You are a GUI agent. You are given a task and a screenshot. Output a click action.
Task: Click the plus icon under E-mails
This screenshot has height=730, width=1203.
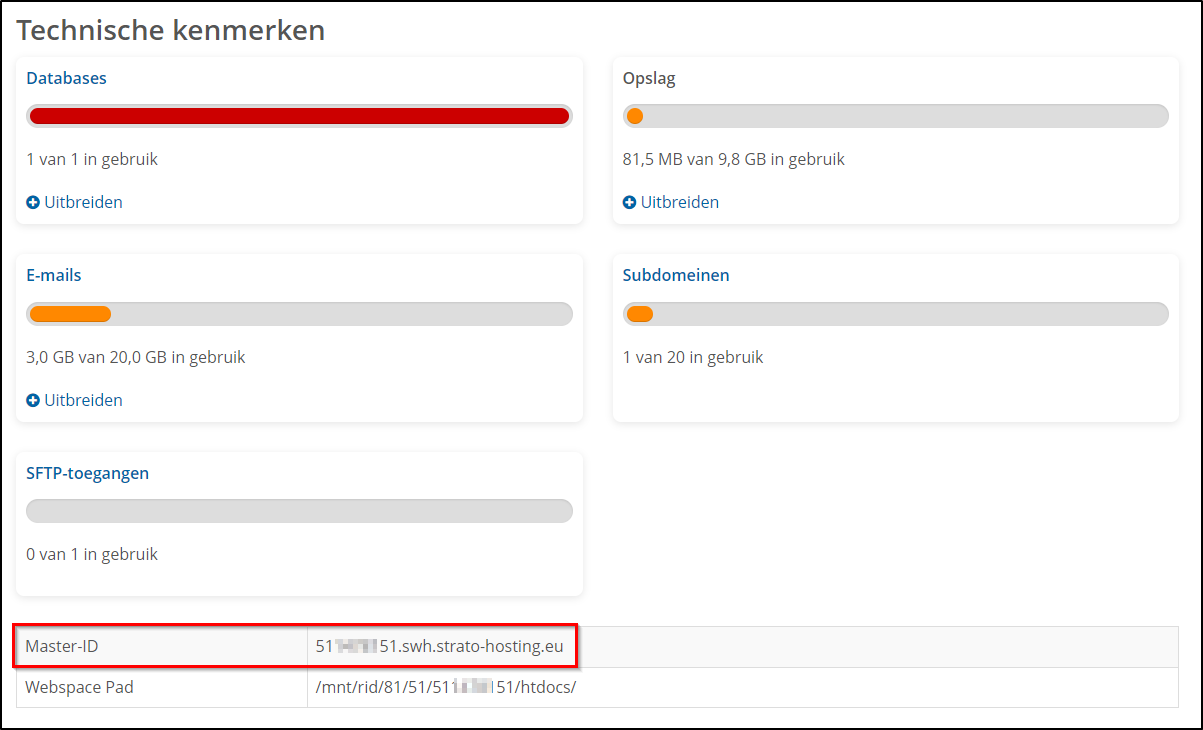click(33, 401)
